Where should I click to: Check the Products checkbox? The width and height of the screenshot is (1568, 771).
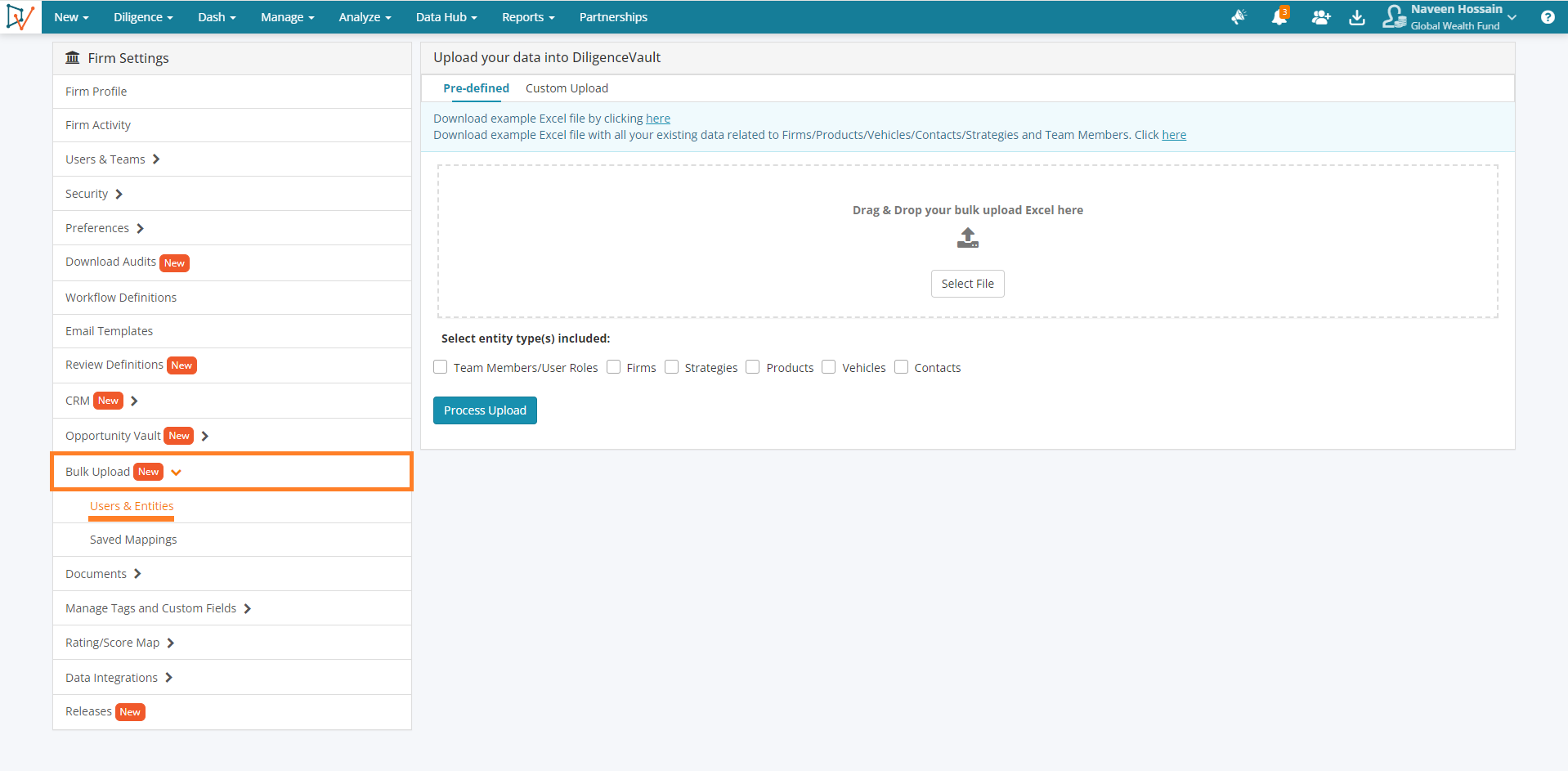753,367
